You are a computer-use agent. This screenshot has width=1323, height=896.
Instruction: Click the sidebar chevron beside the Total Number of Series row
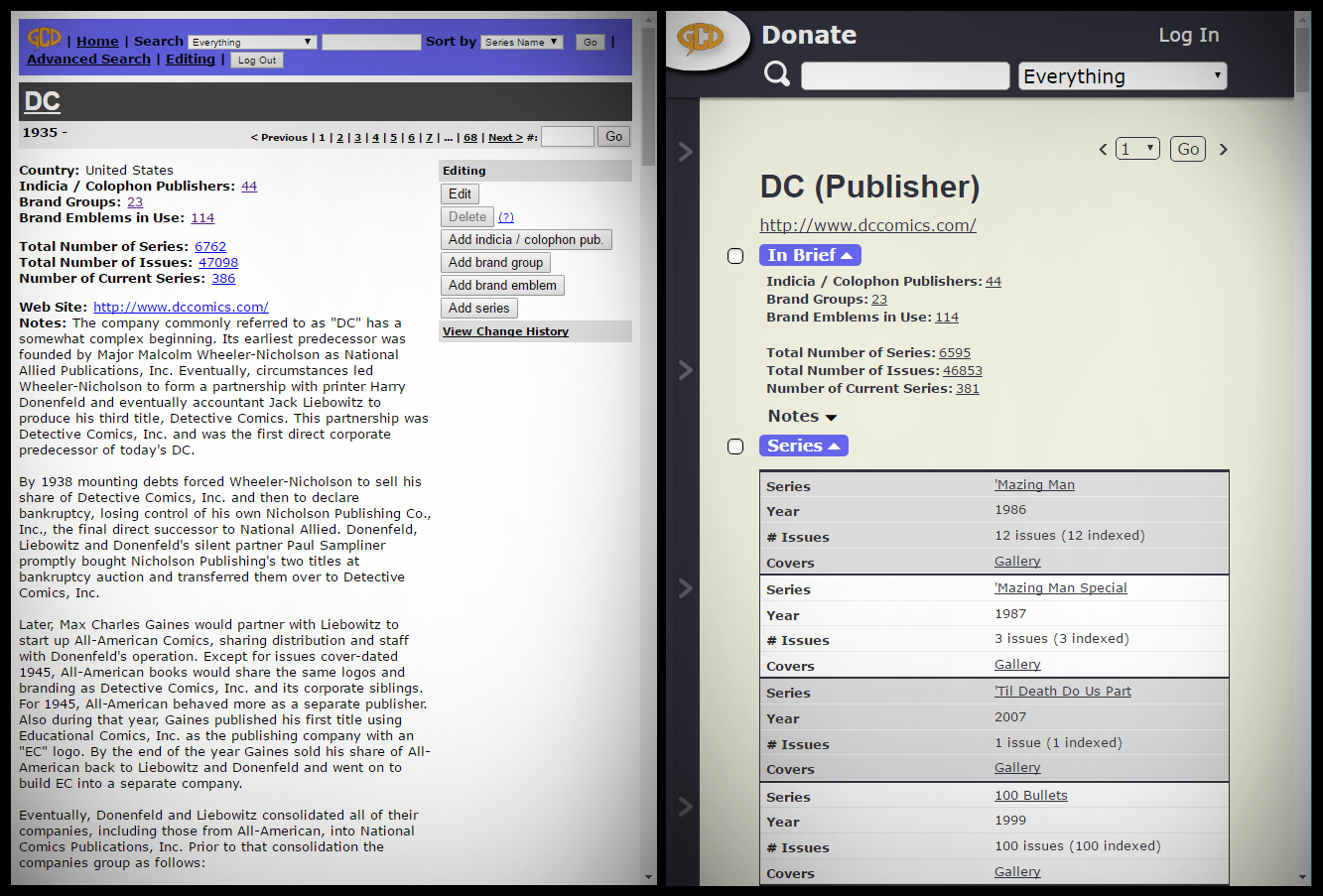[685, 370]
